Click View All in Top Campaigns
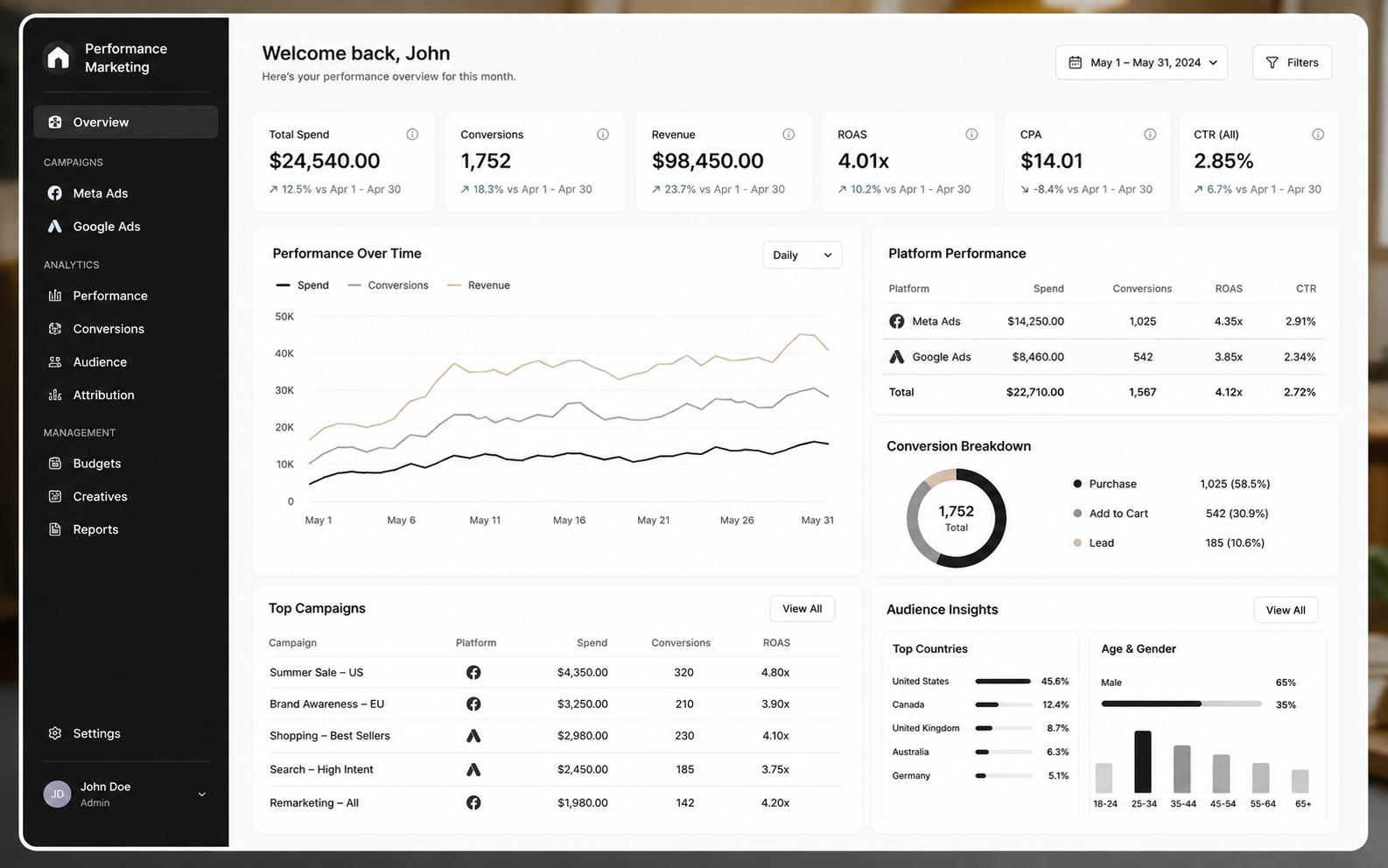The height and width of the screenshot is (868, 1388). pyautogui.click(x=803, y=609)
